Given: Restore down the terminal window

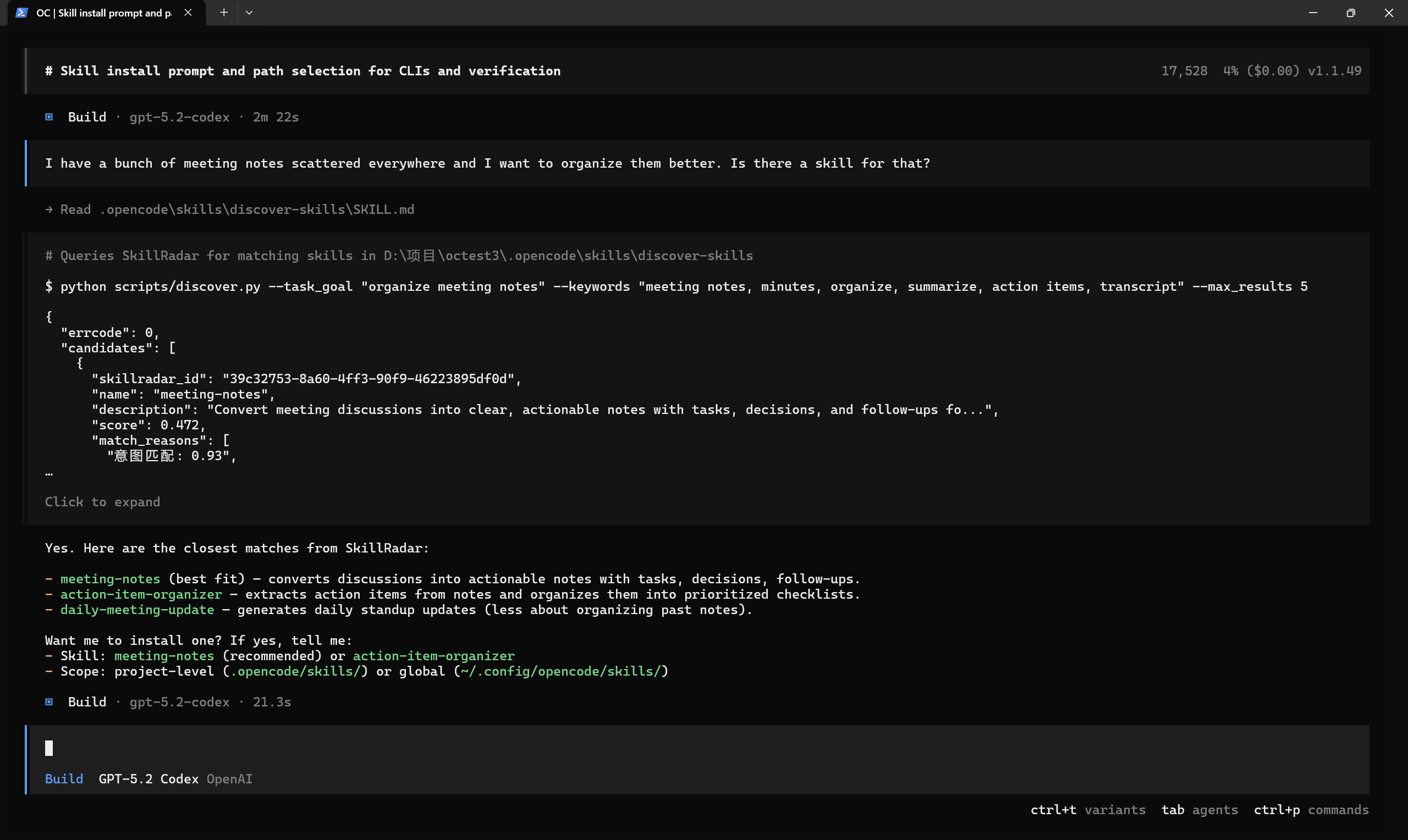Looking at the screenshot, I should pyautogui.click(x=1351, y=13).
